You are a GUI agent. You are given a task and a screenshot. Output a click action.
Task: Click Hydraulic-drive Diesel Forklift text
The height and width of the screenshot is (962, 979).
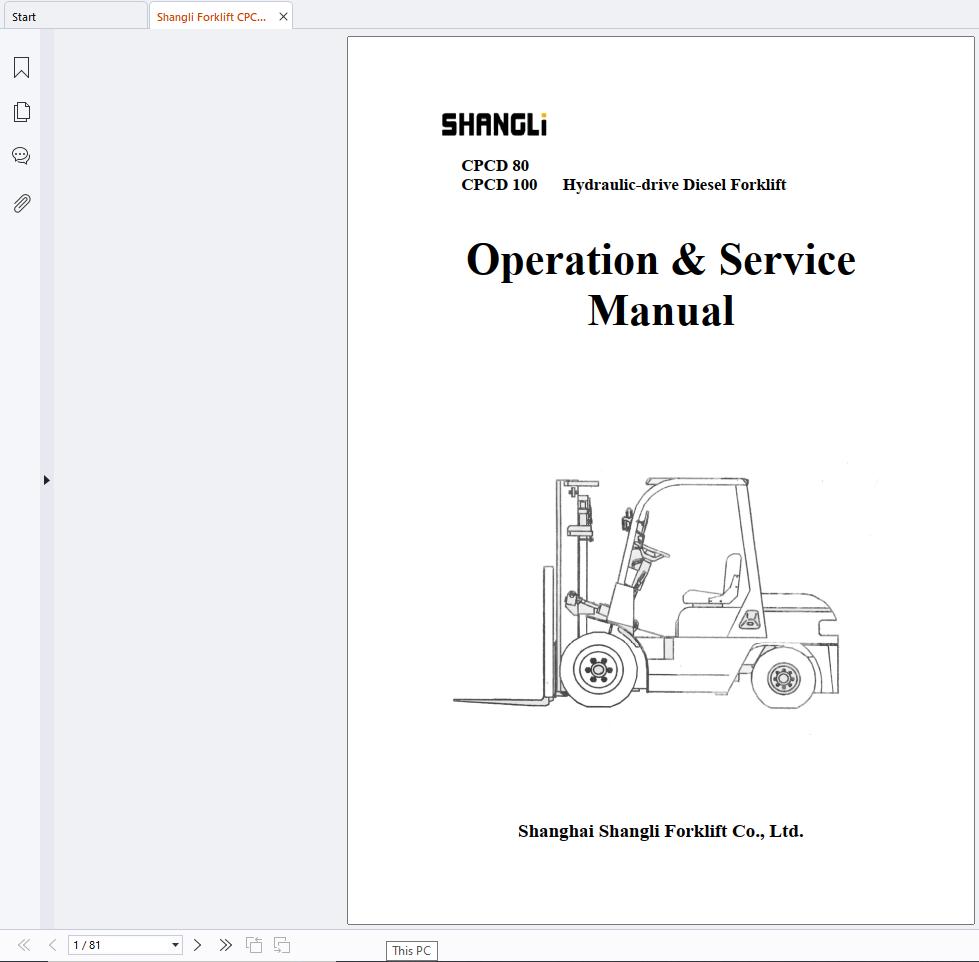[674, 185]
